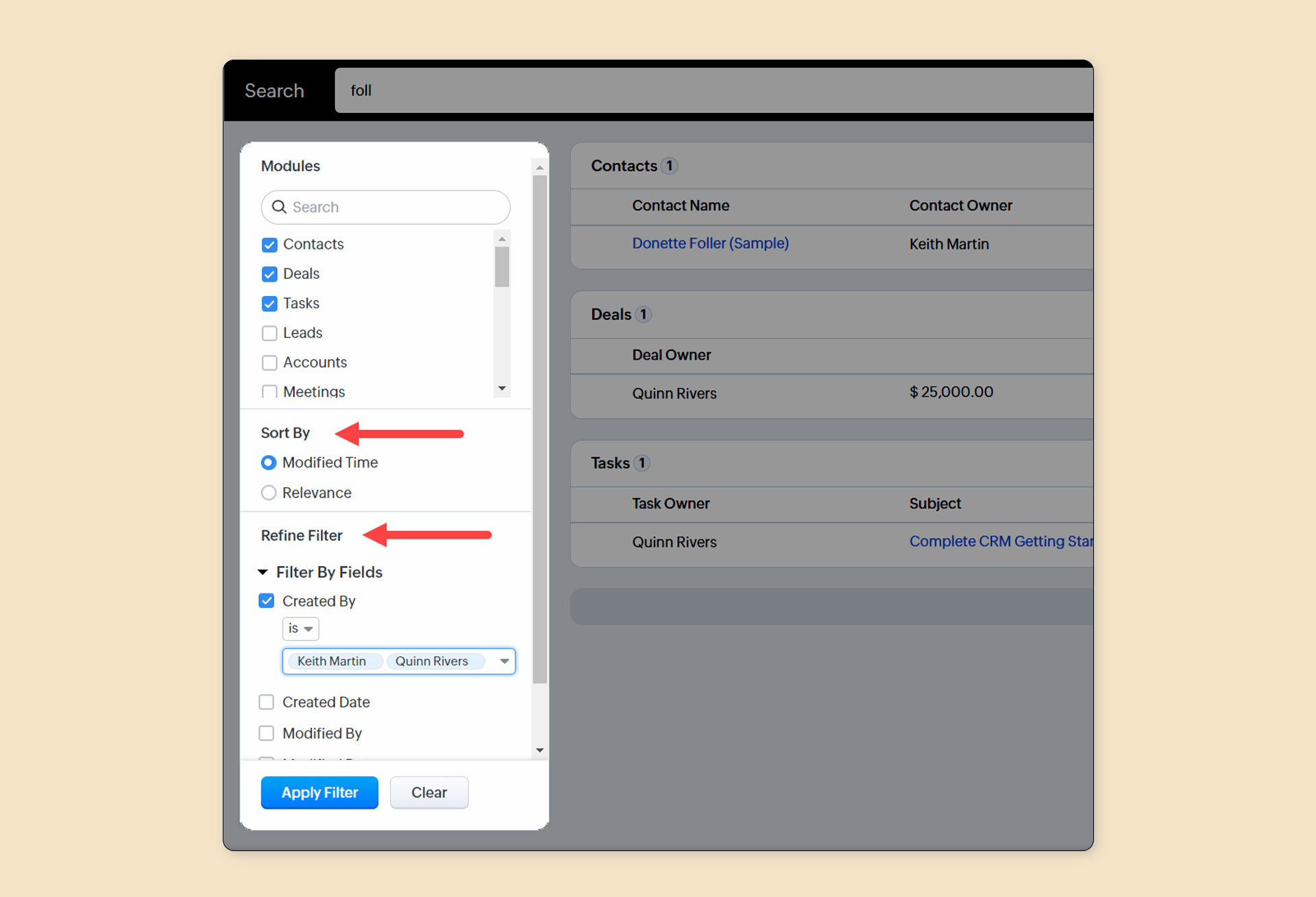
Task: Select the Modified Time sort option
Action: pos(269,463)
